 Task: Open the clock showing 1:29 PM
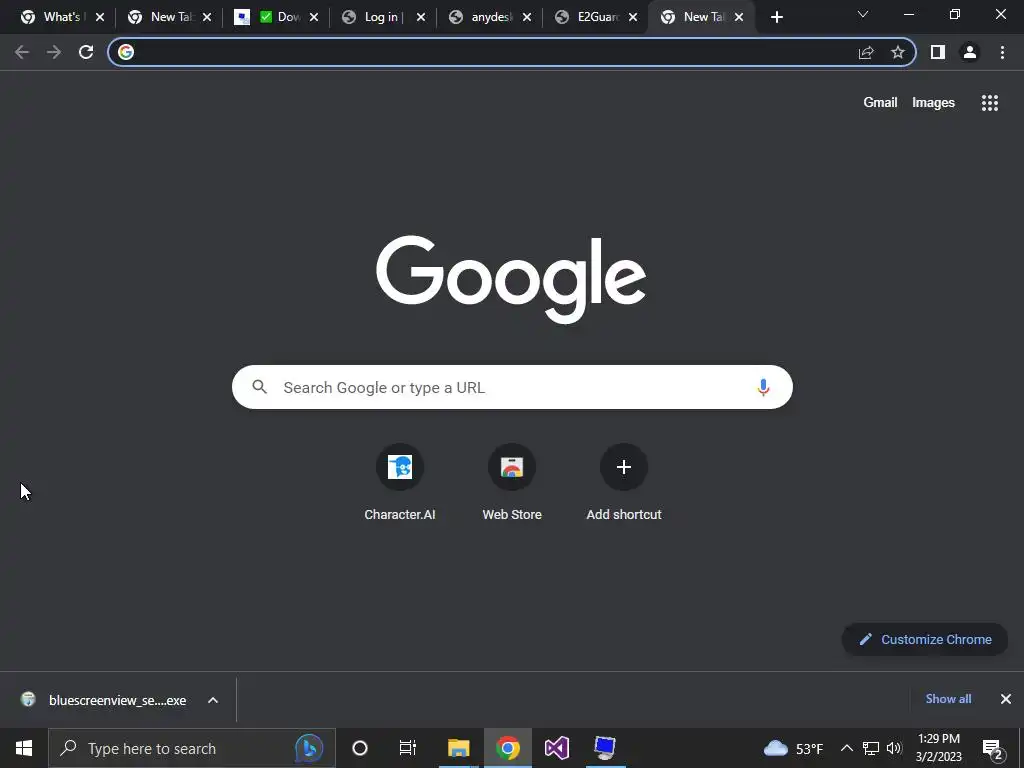point(938,748)
